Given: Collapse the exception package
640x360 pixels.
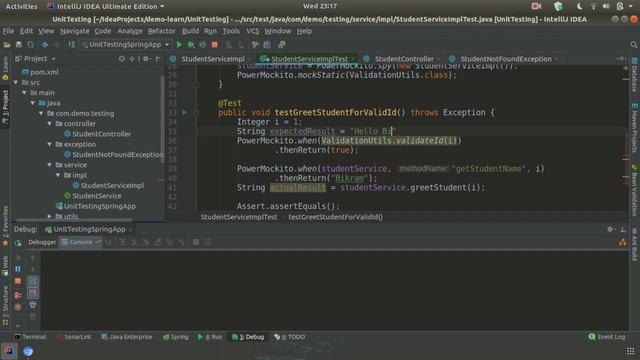Looking at the screenshot, I should [49, 144].
